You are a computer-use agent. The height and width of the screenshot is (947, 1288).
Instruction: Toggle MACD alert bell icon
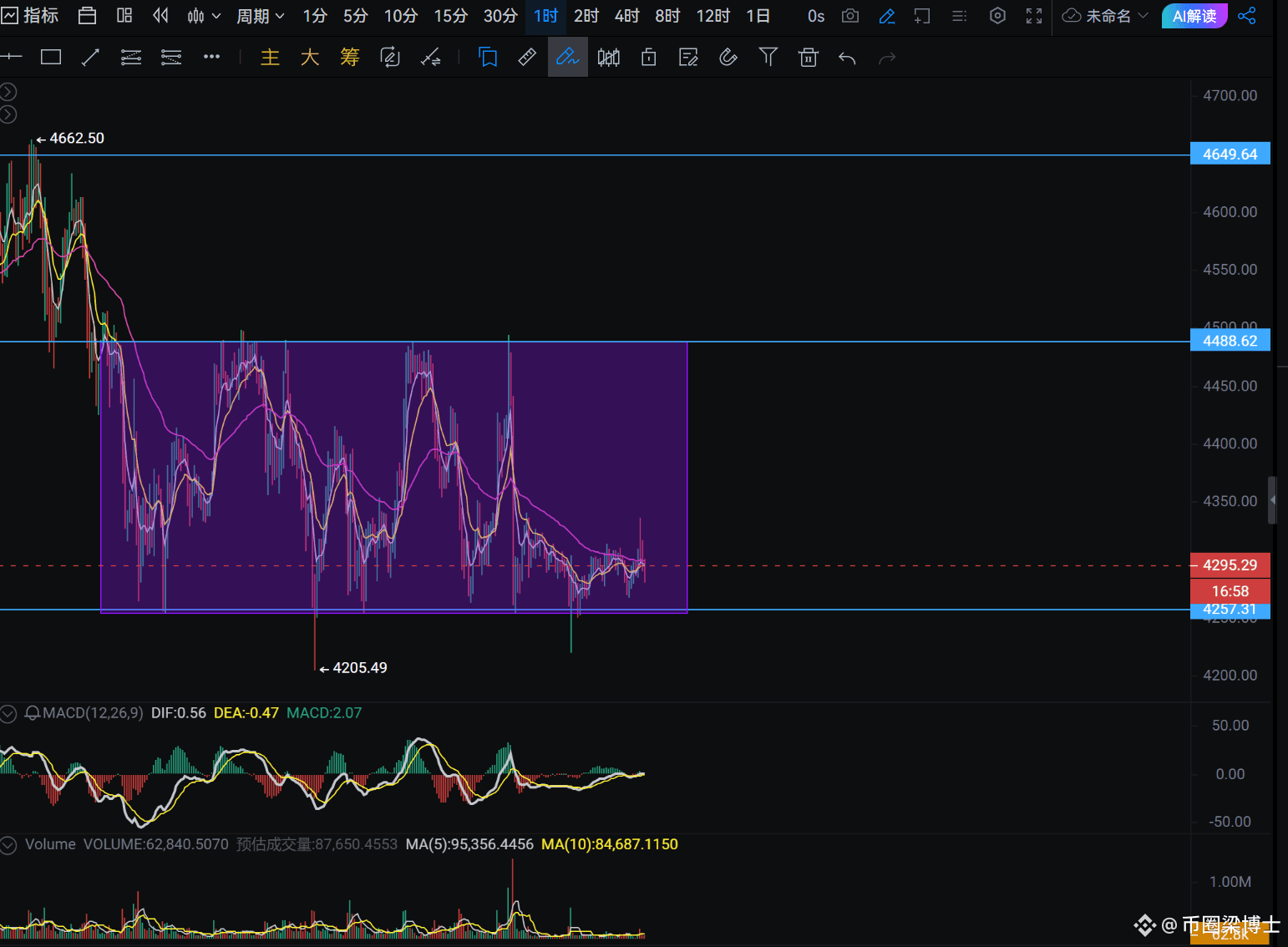(33, 713)
